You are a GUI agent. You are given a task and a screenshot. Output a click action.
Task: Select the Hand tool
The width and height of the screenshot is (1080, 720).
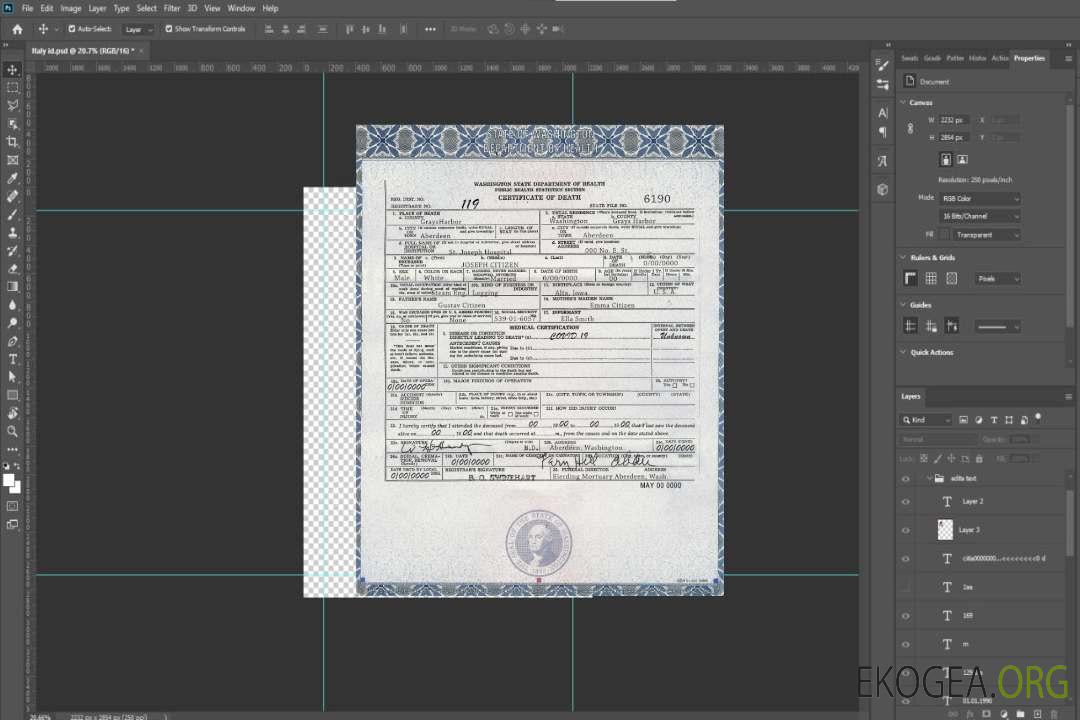pyautogui.click(x=12, y=413)
